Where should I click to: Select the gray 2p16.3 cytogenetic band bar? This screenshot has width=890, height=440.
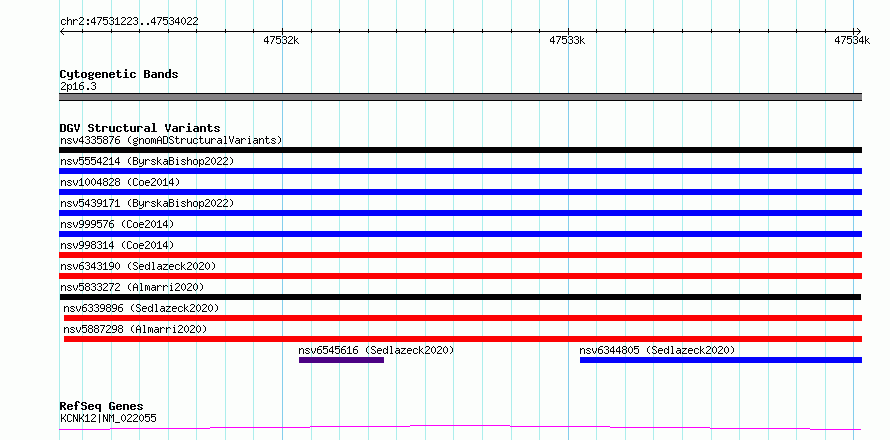point(460,97)
